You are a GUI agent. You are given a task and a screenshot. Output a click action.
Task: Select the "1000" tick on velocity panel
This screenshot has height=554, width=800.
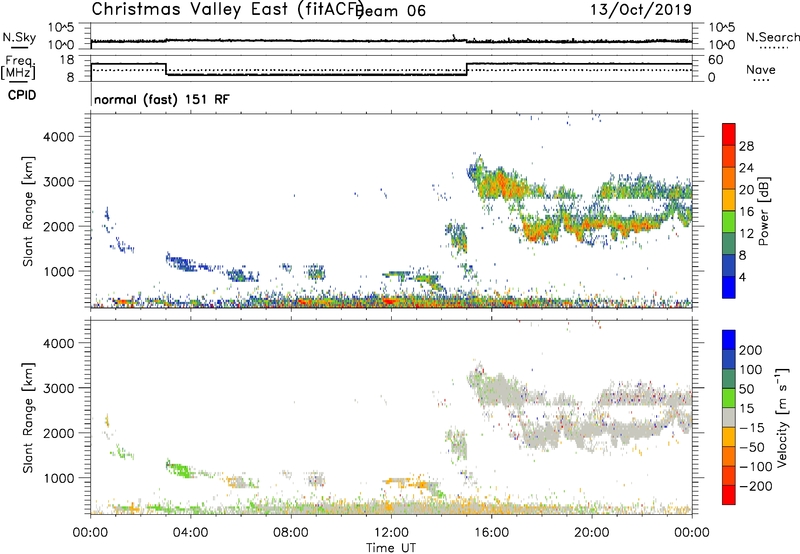point(59,478)
